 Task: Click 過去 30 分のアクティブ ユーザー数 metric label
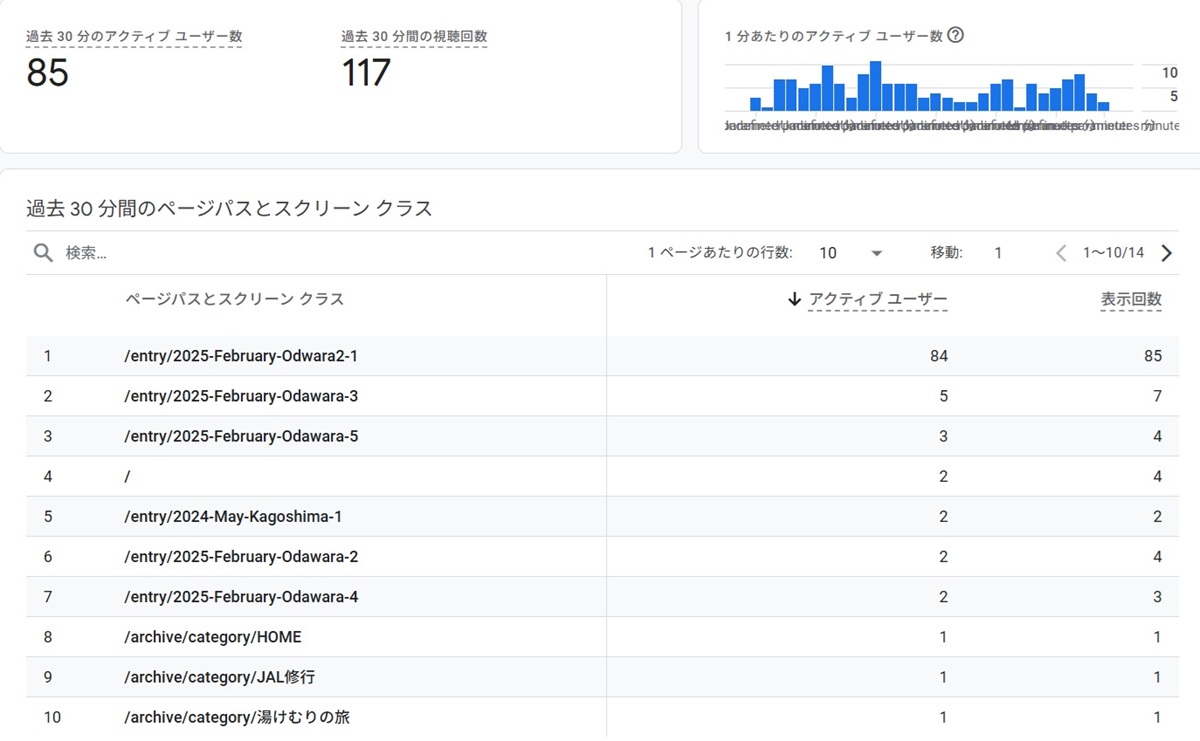pyautogui.click(x=134, y=36)
